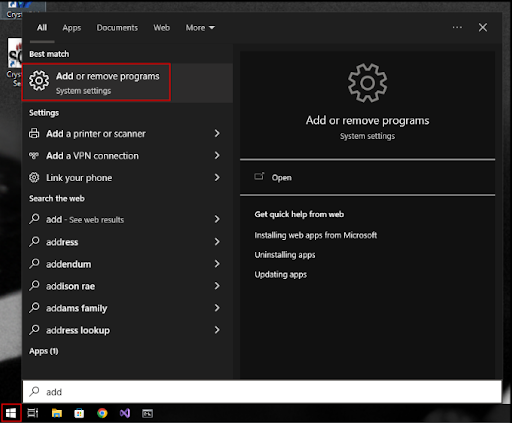The image size is (512, 423).
Task: Click the three-dots options button
Action: [457, 27]
